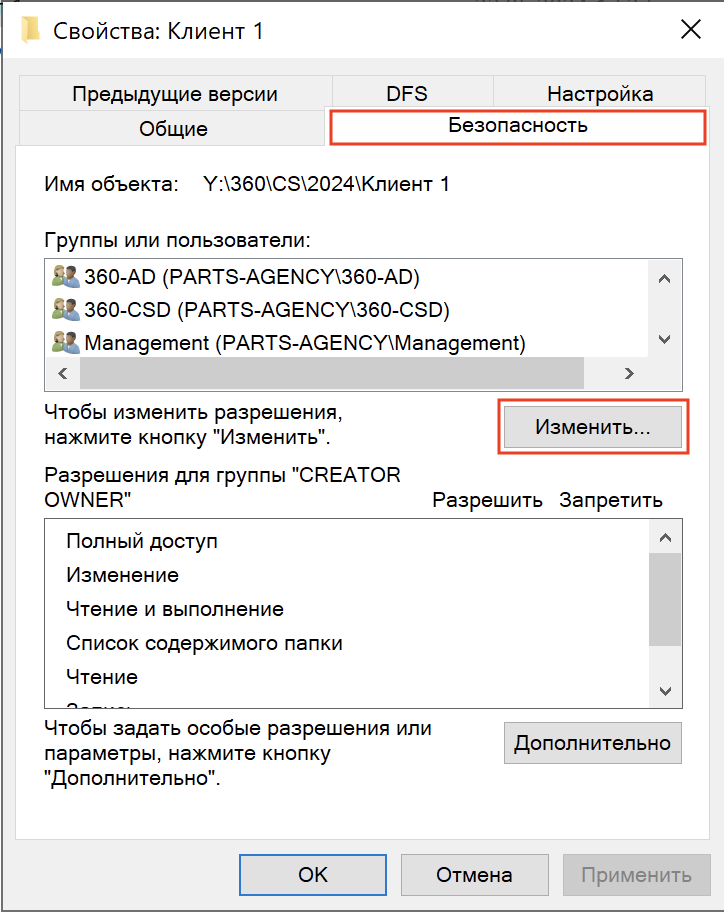Switch to the DFS tab

(x=407, y=95)
